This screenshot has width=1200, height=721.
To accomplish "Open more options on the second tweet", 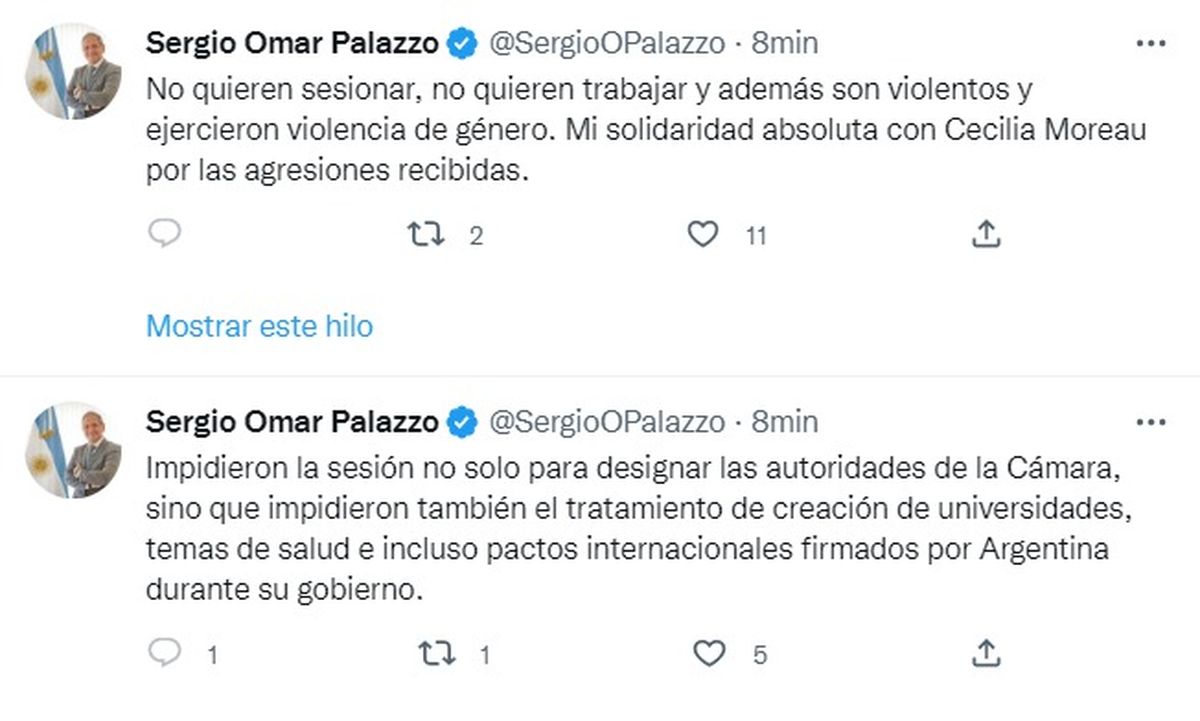I will coord(1151,423).
